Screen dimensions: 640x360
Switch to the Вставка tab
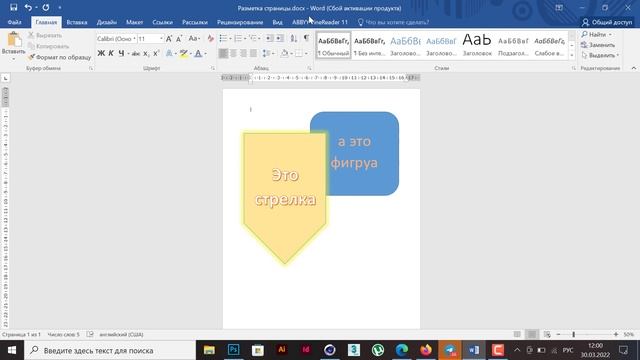77,22
